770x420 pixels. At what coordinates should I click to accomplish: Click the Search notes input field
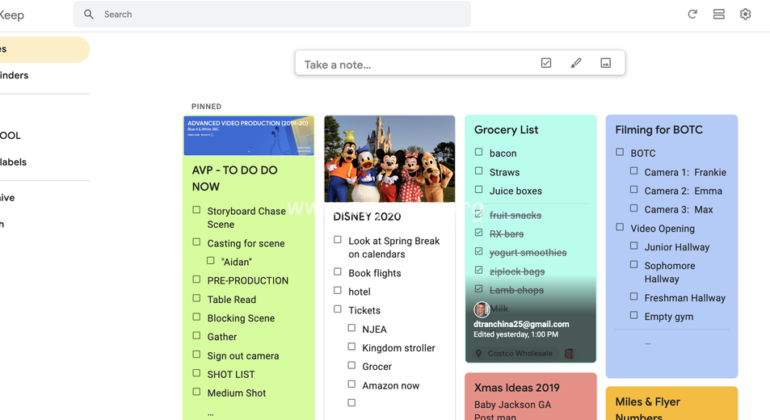(272, 14)
